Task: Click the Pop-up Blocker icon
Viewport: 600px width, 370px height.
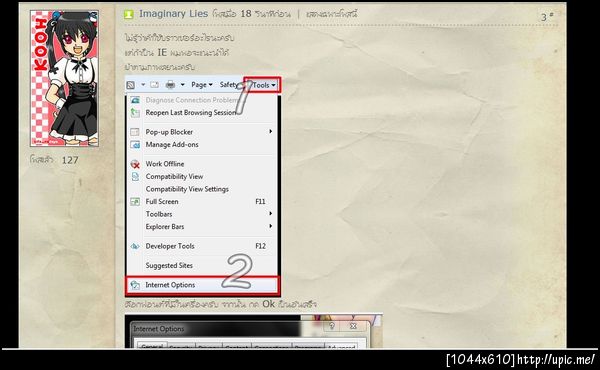Action: pos(135,132)
